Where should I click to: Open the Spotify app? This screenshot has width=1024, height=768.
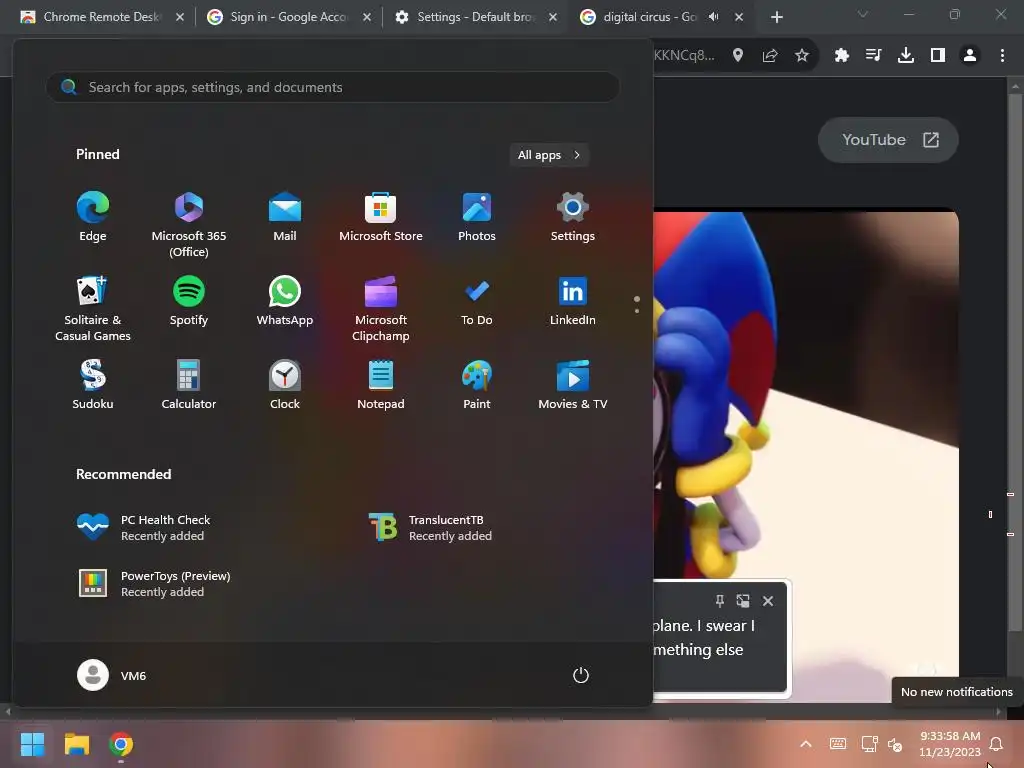(x=189, y=301)
